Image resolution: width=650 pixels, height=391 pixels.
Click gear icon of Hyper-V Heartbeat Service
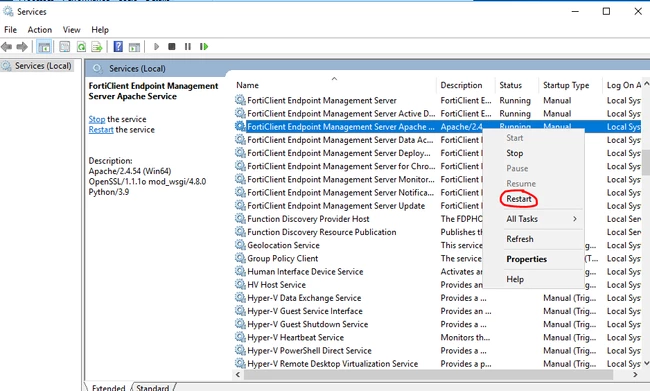[x=240, y=337]
